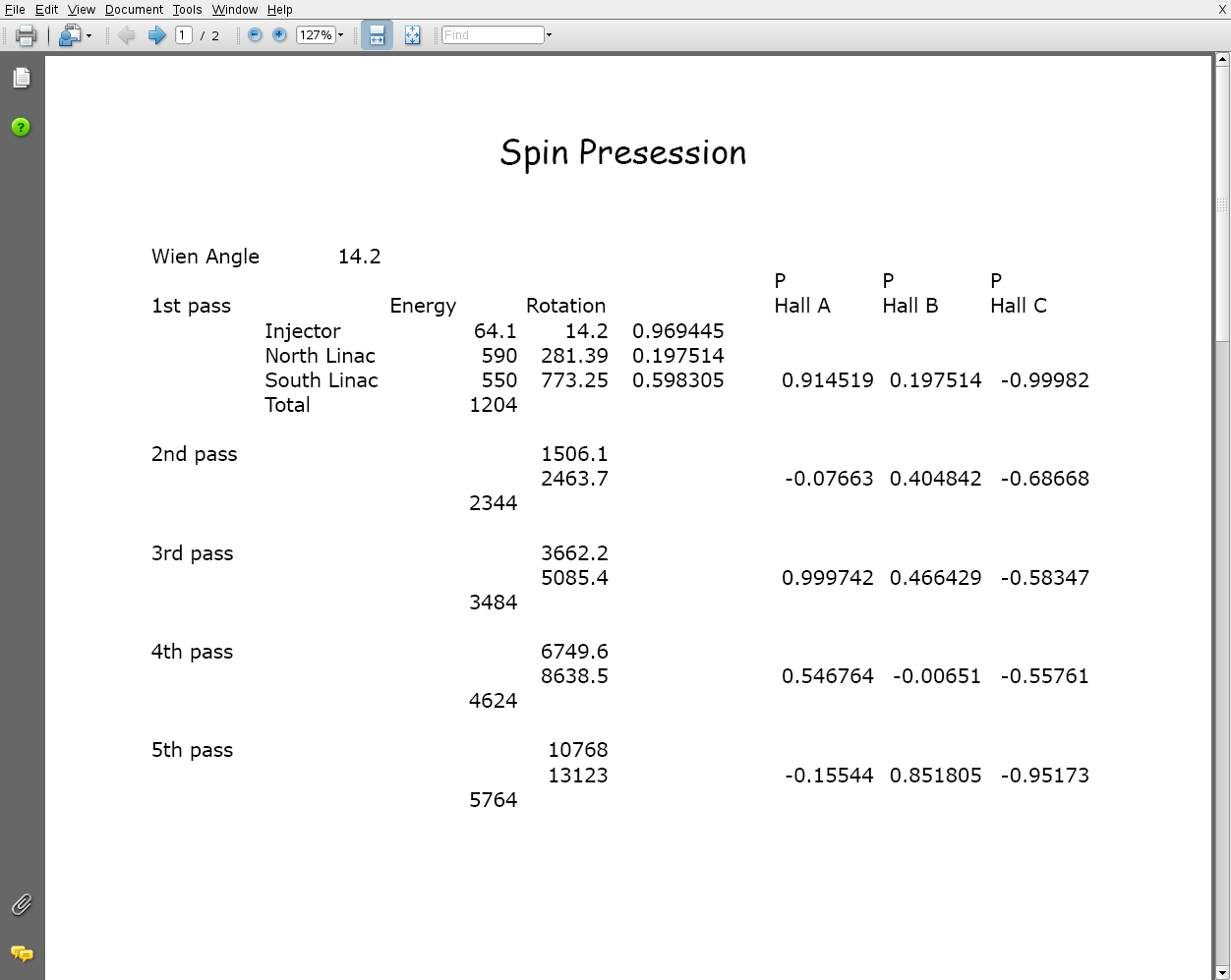
Task: Click the '5th pass' label
Action: 193,751
